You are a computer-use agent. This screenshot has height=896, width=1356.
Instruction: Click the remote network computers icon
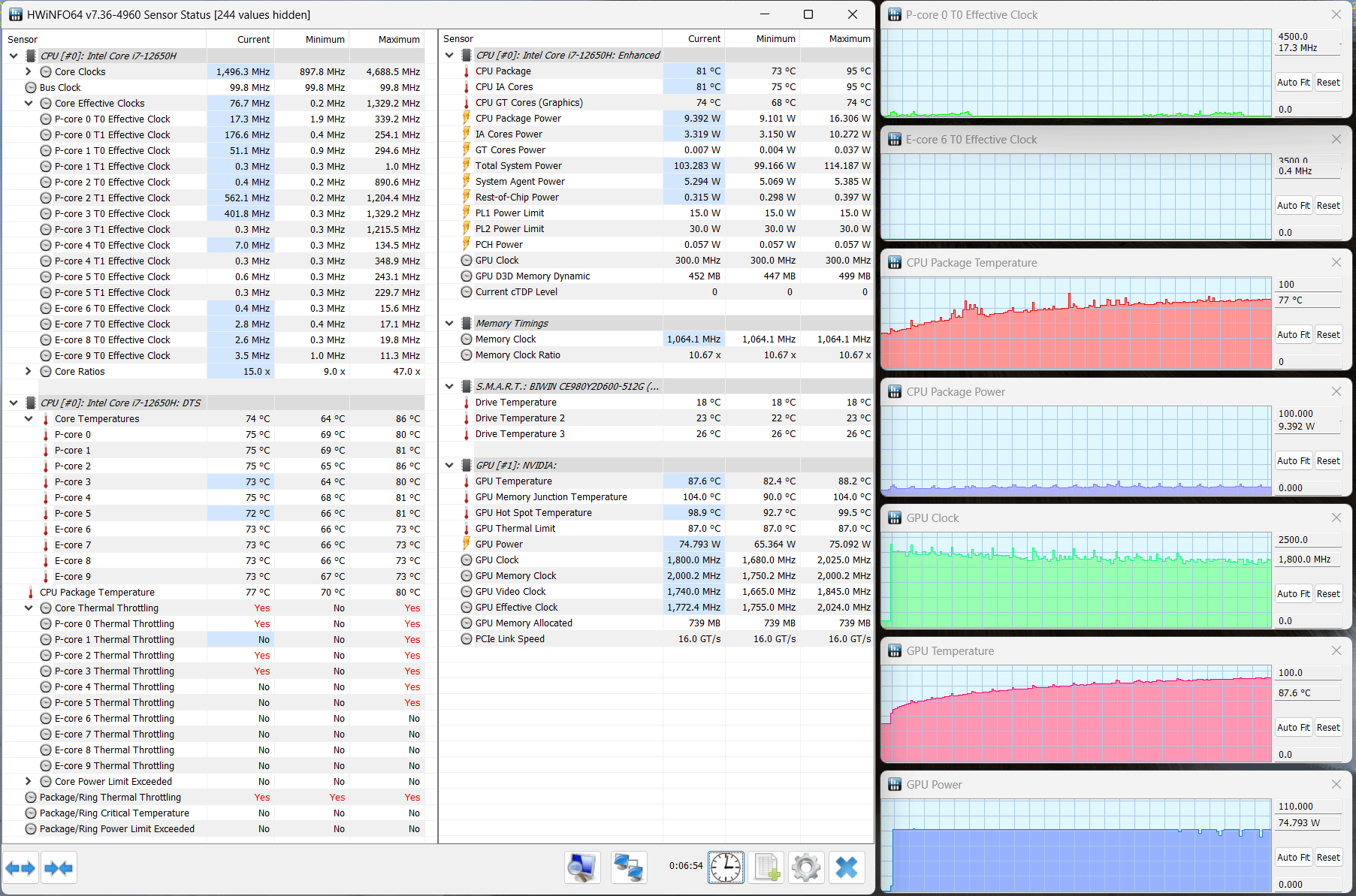click(x=628, y=867)
